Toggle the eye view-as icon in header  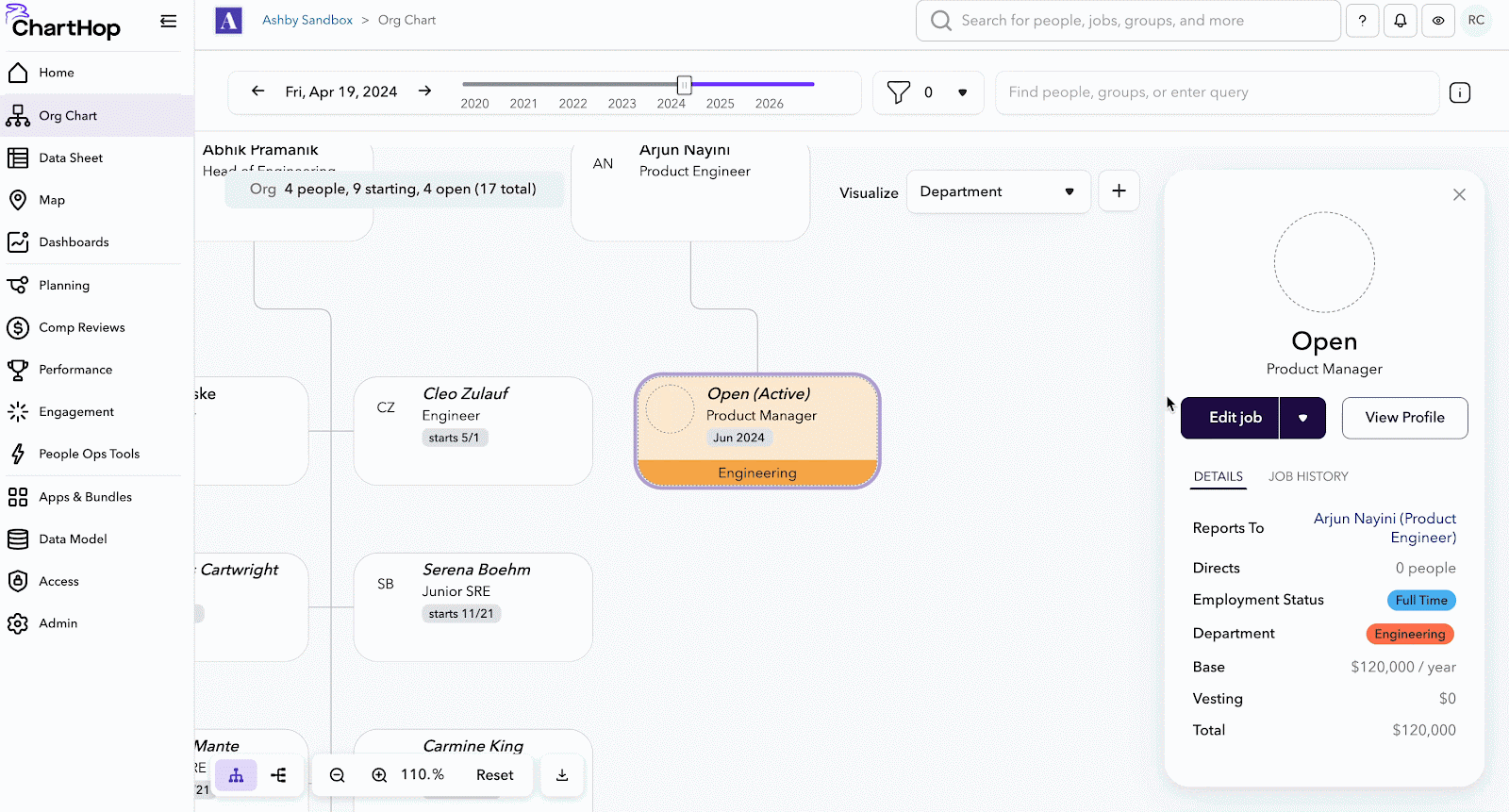(1438, 21)
